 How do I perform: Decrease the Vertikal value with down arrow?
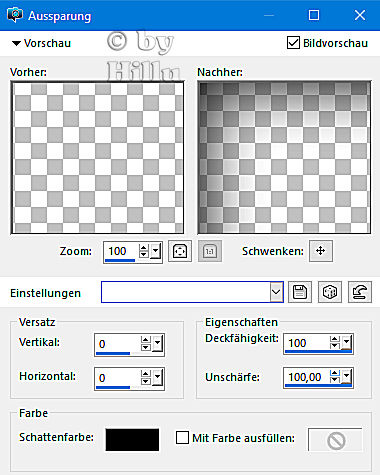tap(146, 348)
